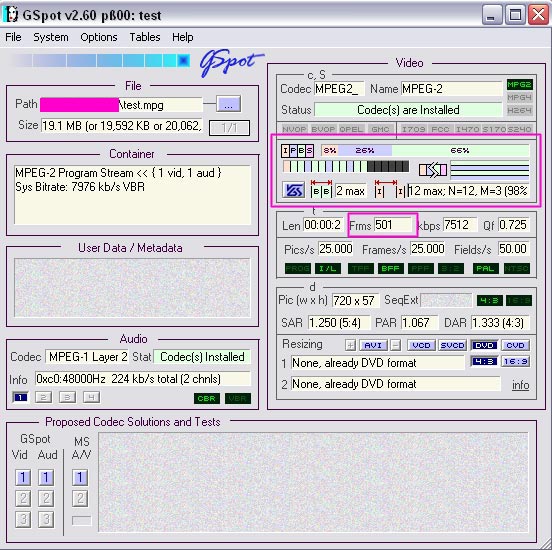Select audio stream 4 button
Screen dimensions: 552x550
(x=91, y=397)
